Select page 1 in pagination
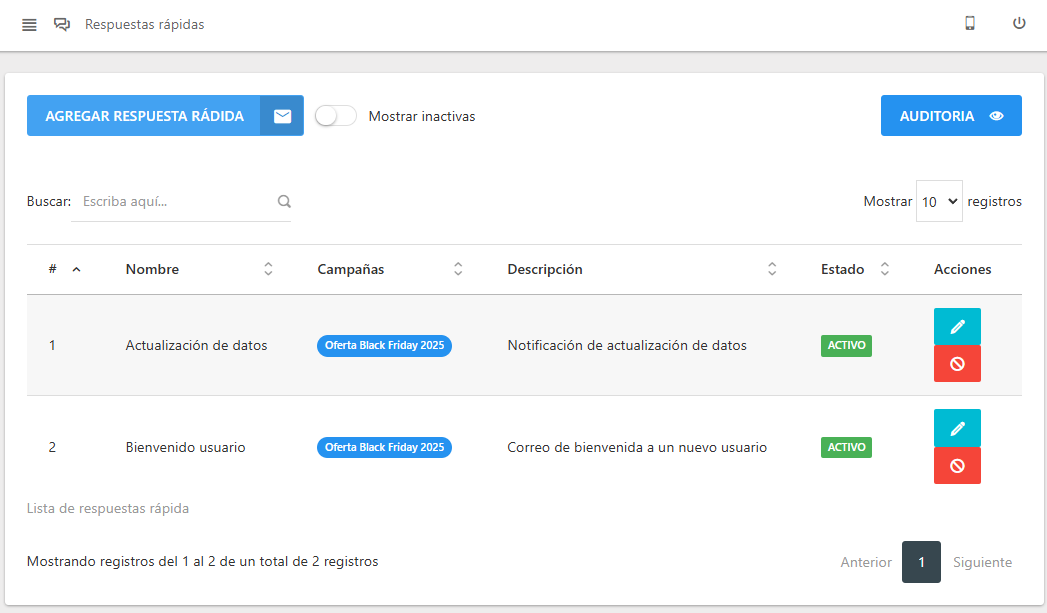Screen dimensions: 1047x613 (x=921, y=562)
